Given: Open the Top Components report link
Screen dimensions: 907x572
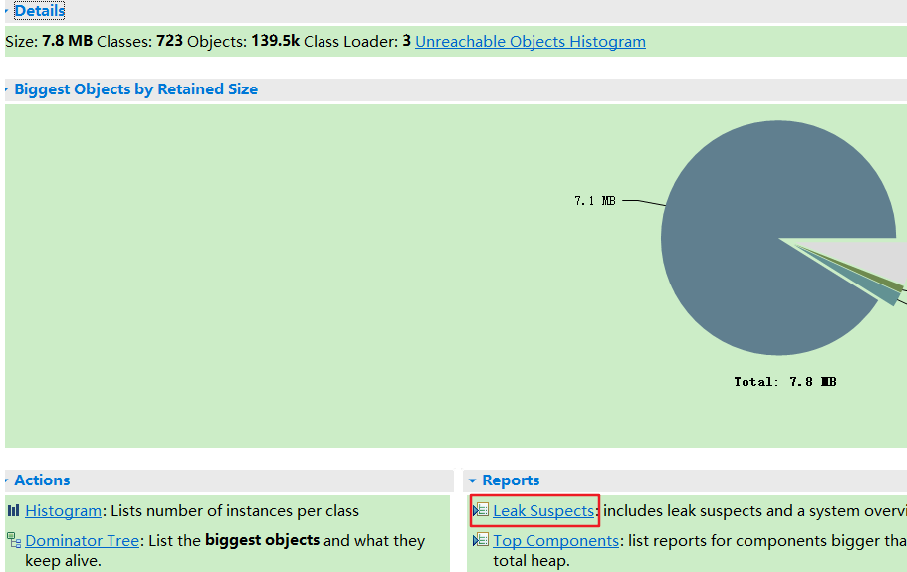Looking at the screenshot, I should pos(556,540).
